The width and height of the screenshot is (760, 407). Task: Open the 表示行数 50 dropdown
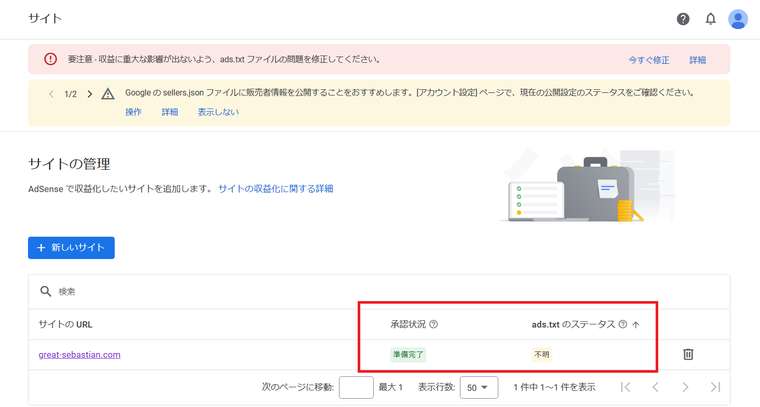pyautogui.click(x=478, y=387)
